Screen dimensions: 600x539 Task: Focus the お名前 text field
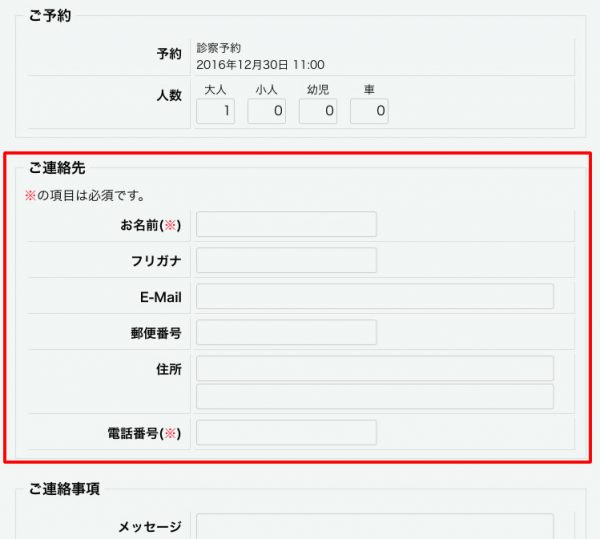287,224
